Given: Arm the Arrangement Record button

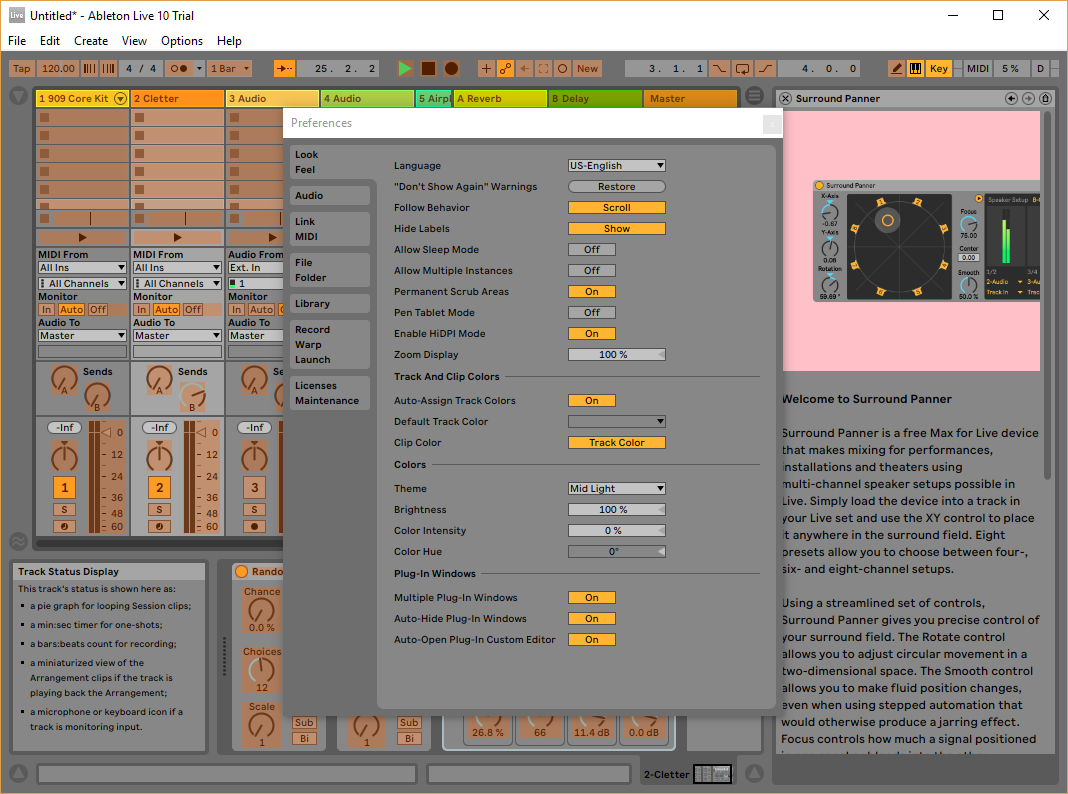Looking at the screenshot, I should click(451, 68).
